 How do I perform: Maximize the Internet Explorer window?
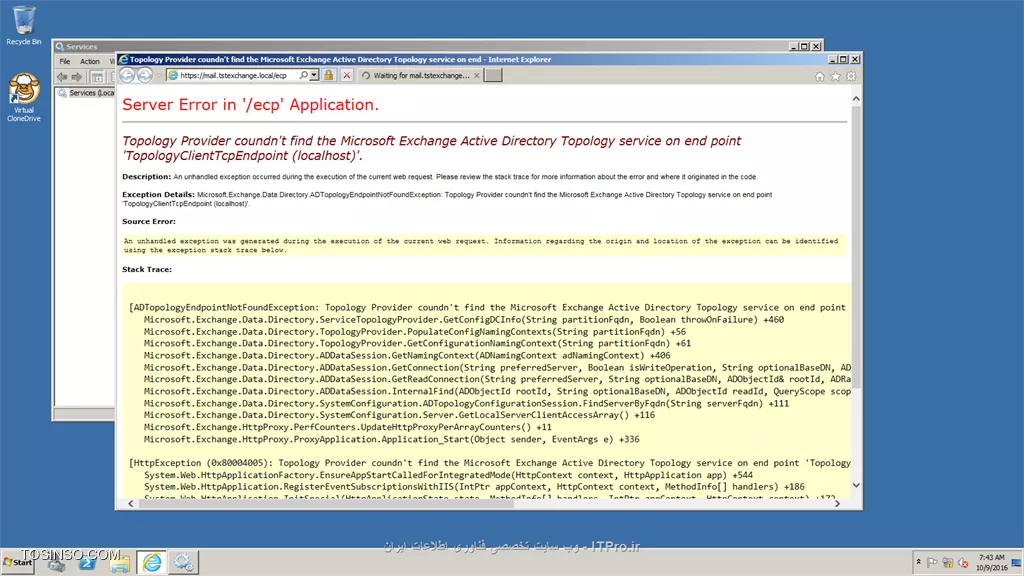point(844,59)
